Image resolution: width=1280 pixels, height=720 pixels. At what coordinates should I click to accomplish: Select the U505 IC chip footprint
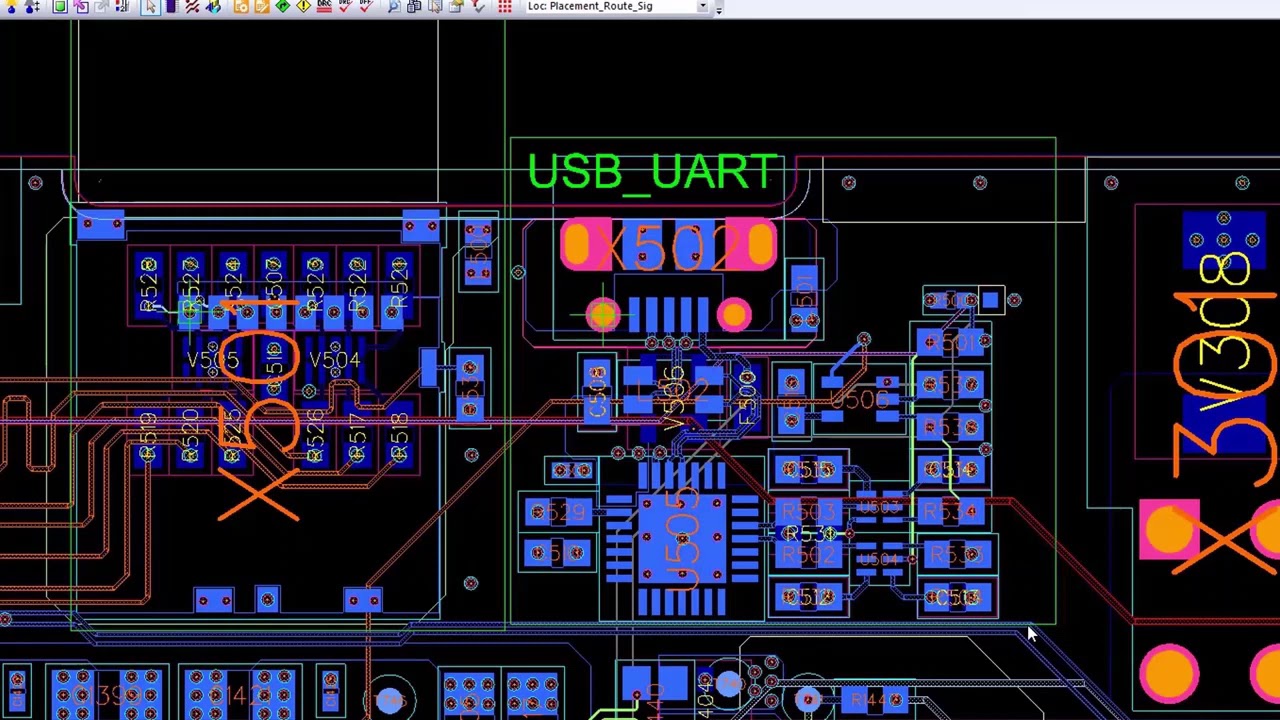pyautogui.click(x=683, y=541)
